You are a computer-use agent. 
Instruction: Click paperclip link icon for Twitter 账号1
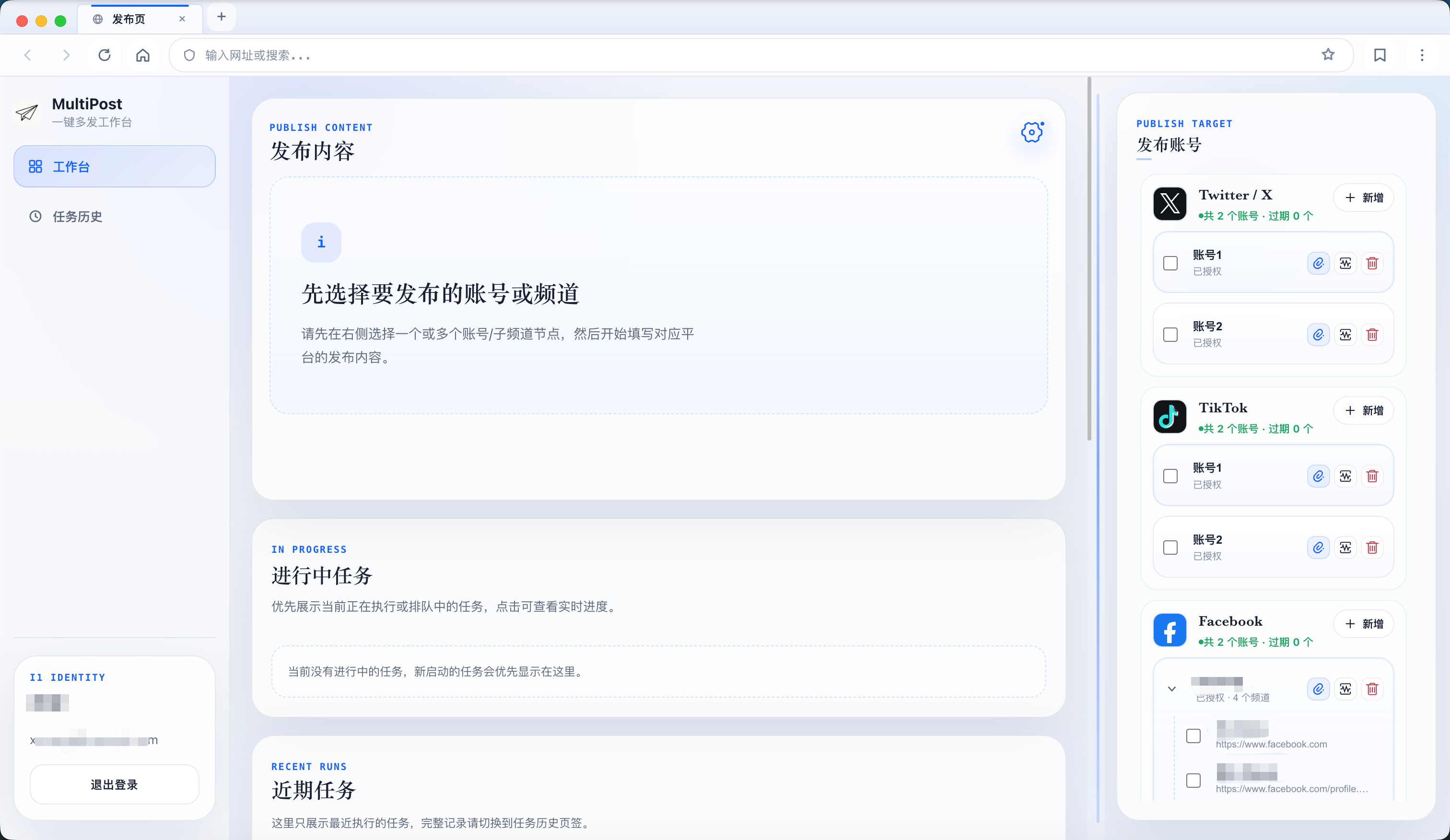tap(1318, 264)
